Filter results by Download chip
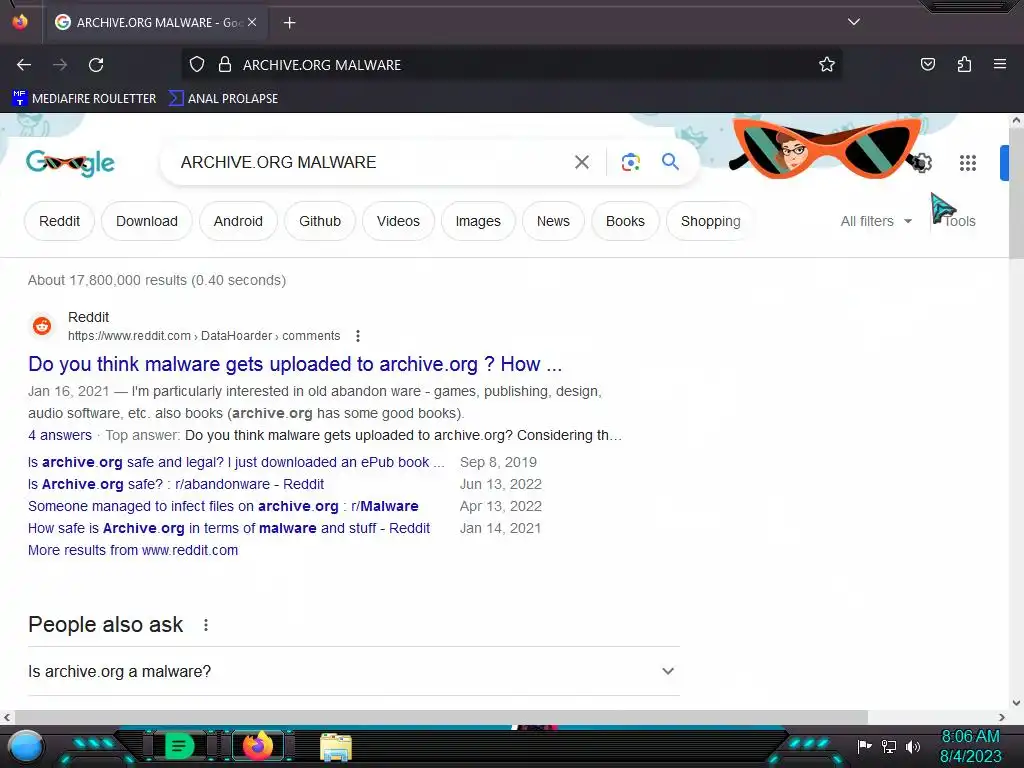The image size is (1024, 768). [147, 221]
